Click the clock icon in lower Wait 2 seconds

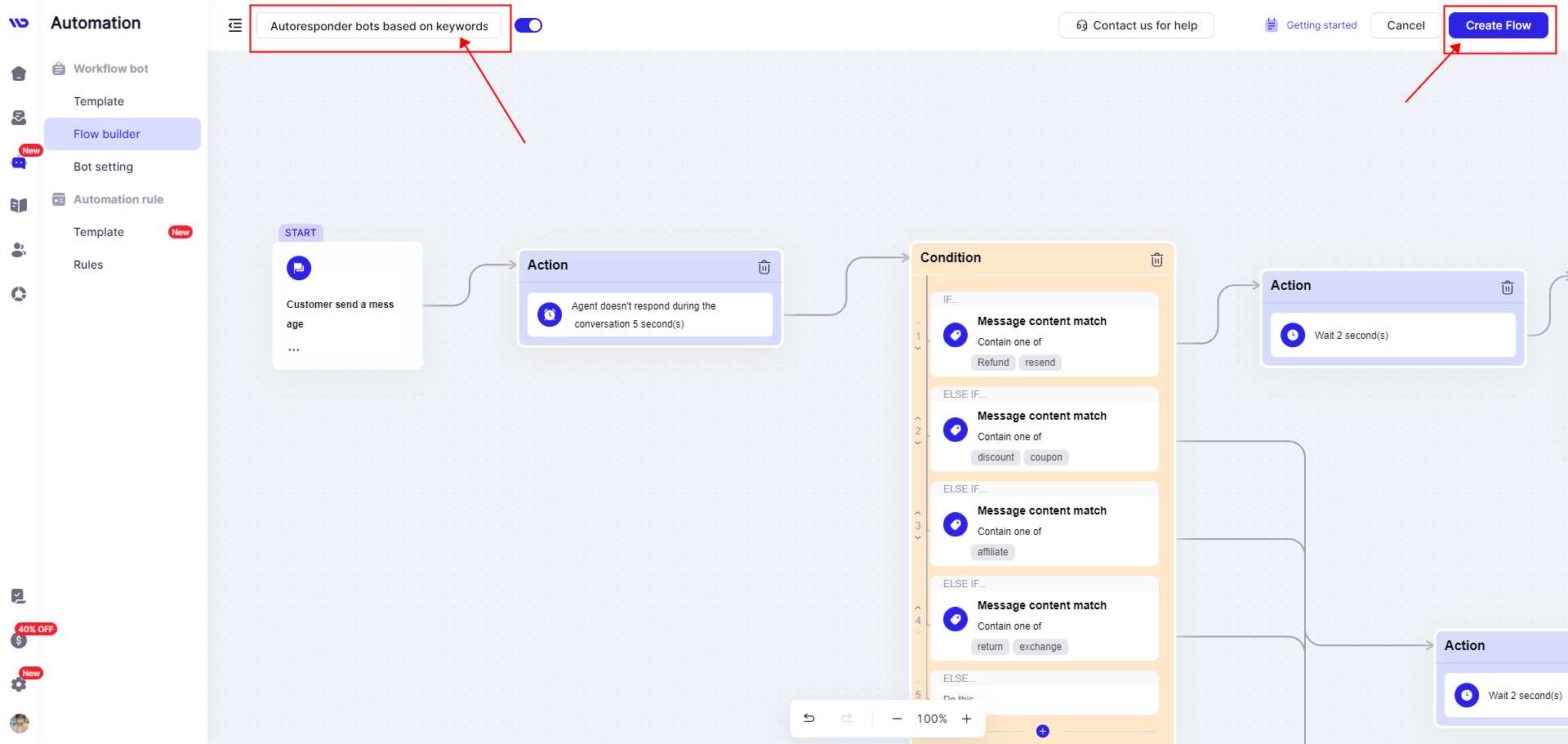coord(1467,695)
